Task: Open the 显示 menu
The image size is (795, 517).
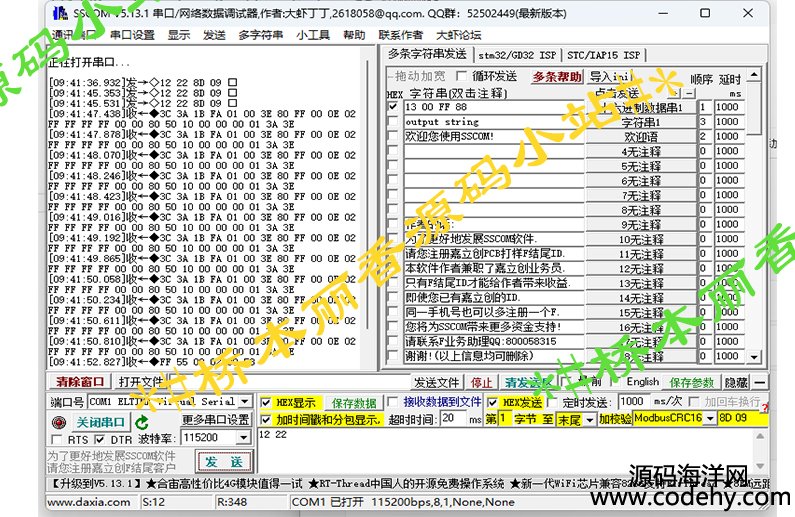Action: pyautogui.click(x=179, y=35)
